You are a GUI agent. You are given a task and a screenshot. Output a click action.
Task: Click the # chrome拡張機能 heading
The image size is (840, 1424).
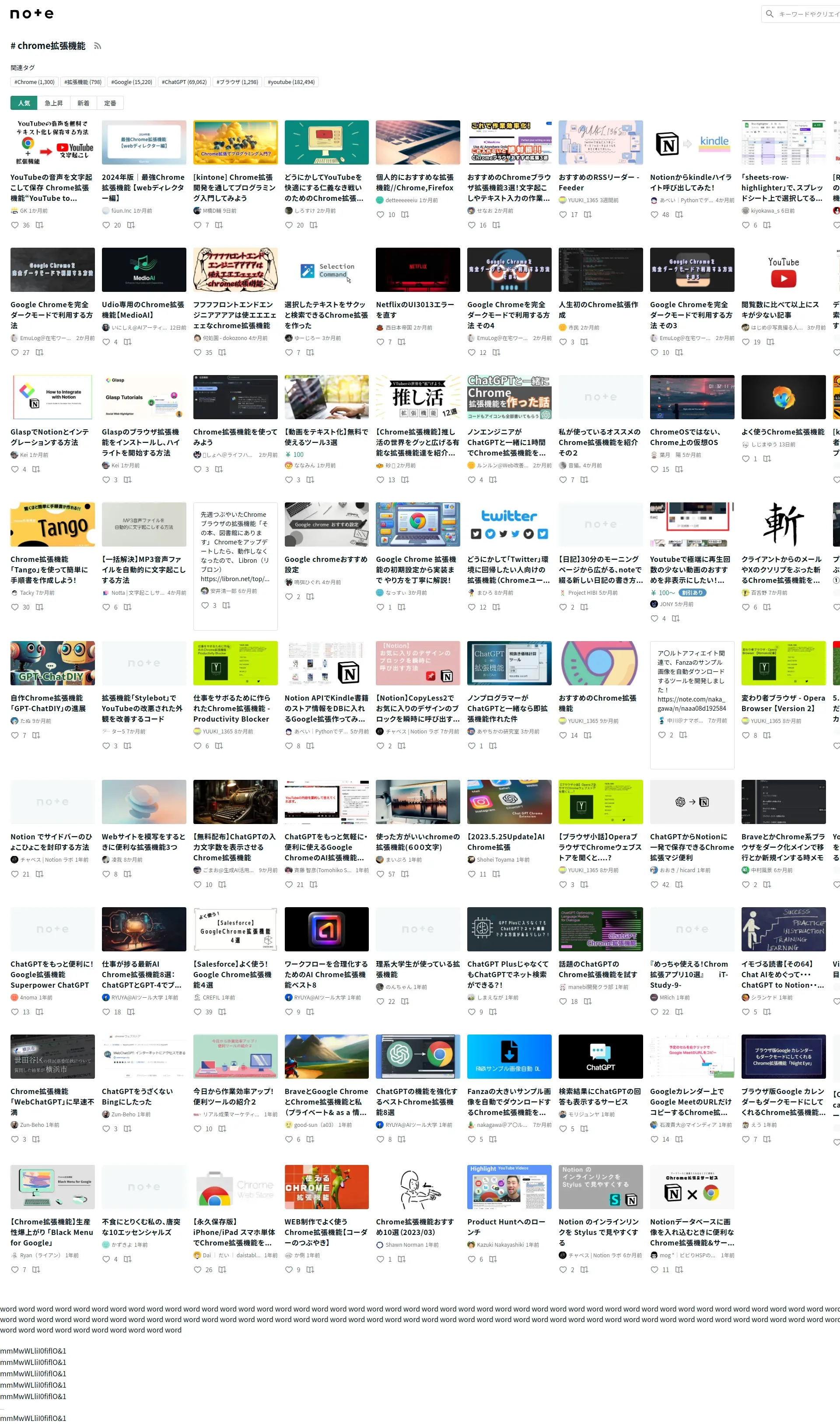(x=48, y=46)
